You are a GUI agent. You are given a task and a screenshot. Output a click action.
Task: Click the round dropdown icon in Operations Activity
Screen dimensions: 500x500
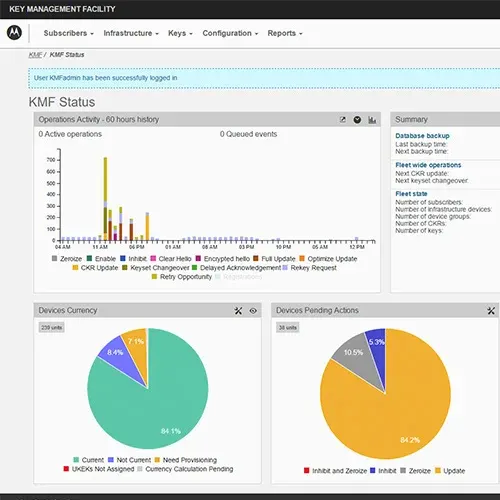(x=357, y=120)
